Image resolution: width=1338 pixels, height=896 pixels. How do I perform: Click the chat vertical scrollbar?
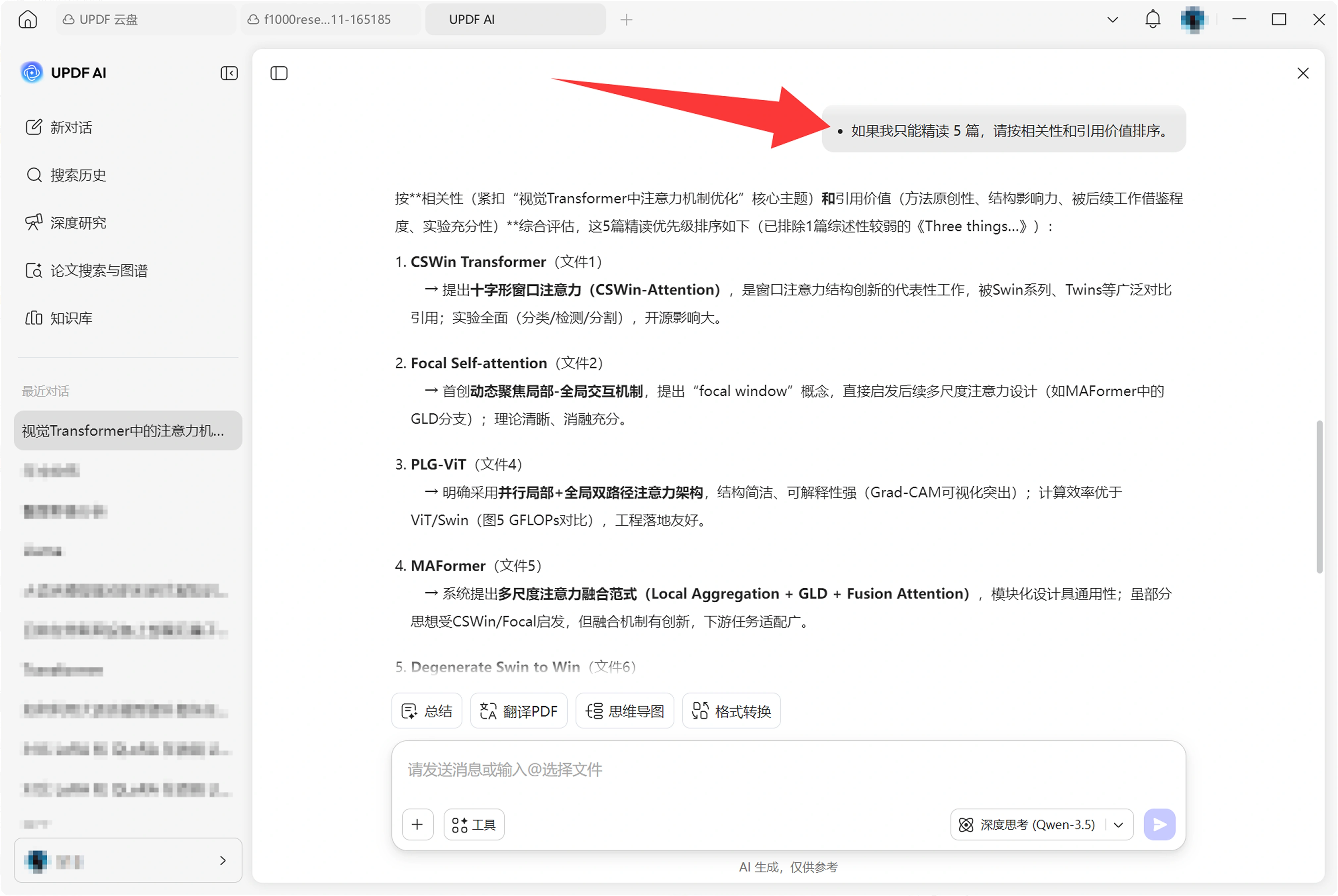(x=1320, y=497)
